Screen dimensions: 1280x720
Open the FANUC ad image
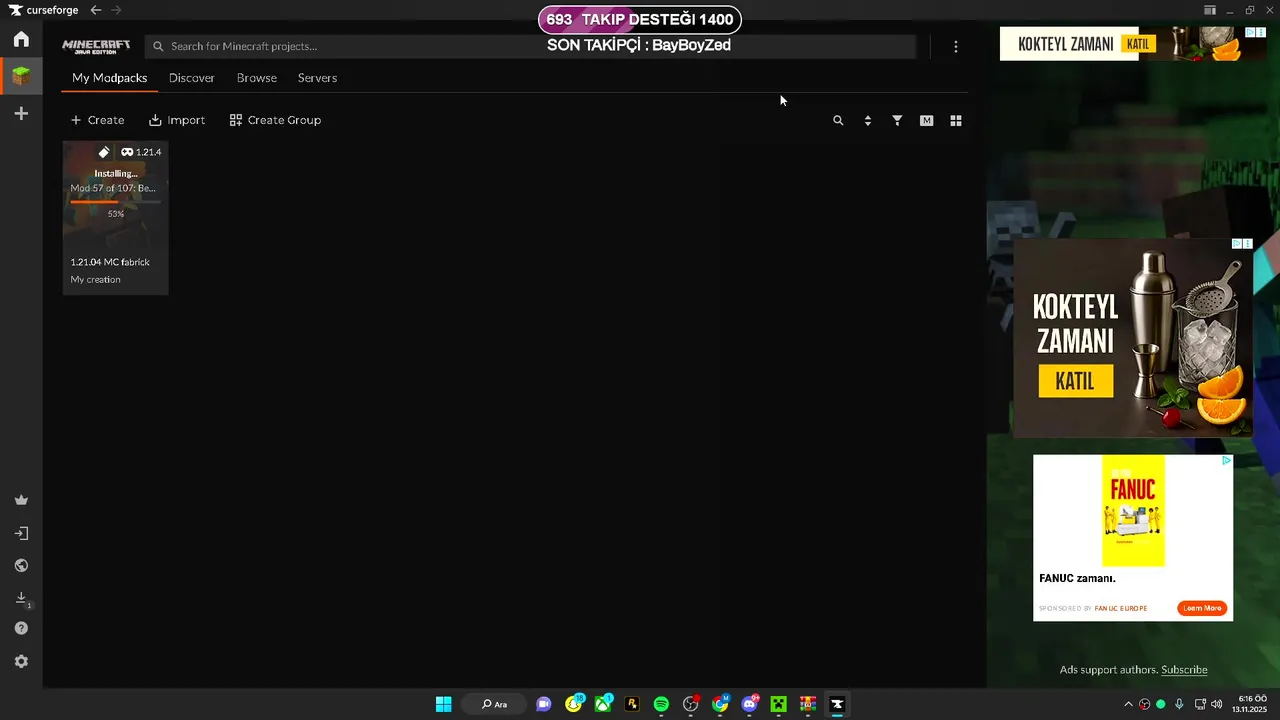click(x=1133, y=511)
